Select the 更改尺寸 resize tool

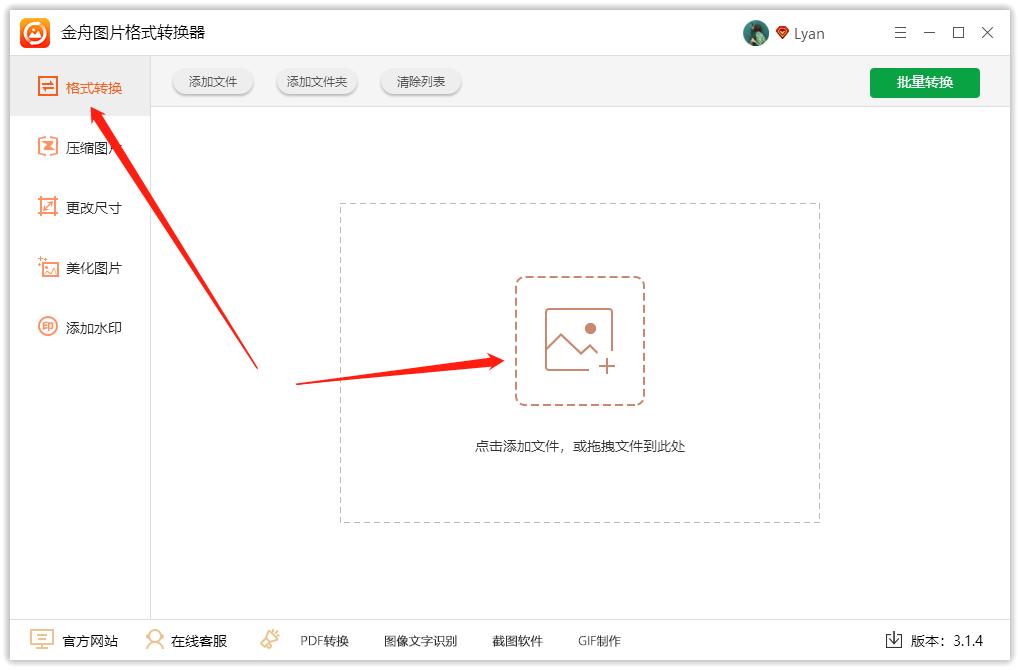(x=80, y=208)
